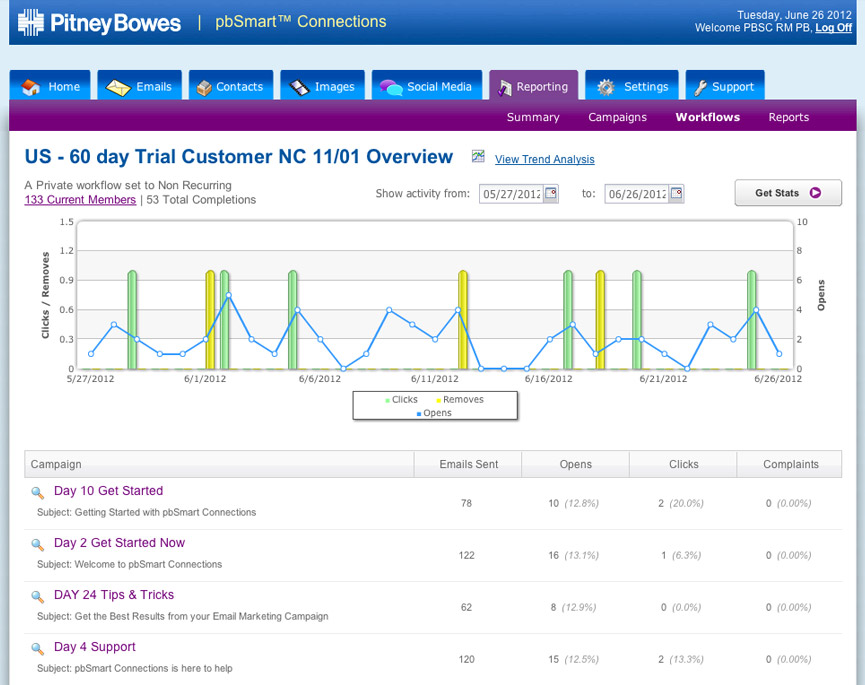865x685 pixels.
Task: Click the opens percentage (13.1%)
Action: tap(581, 555)
